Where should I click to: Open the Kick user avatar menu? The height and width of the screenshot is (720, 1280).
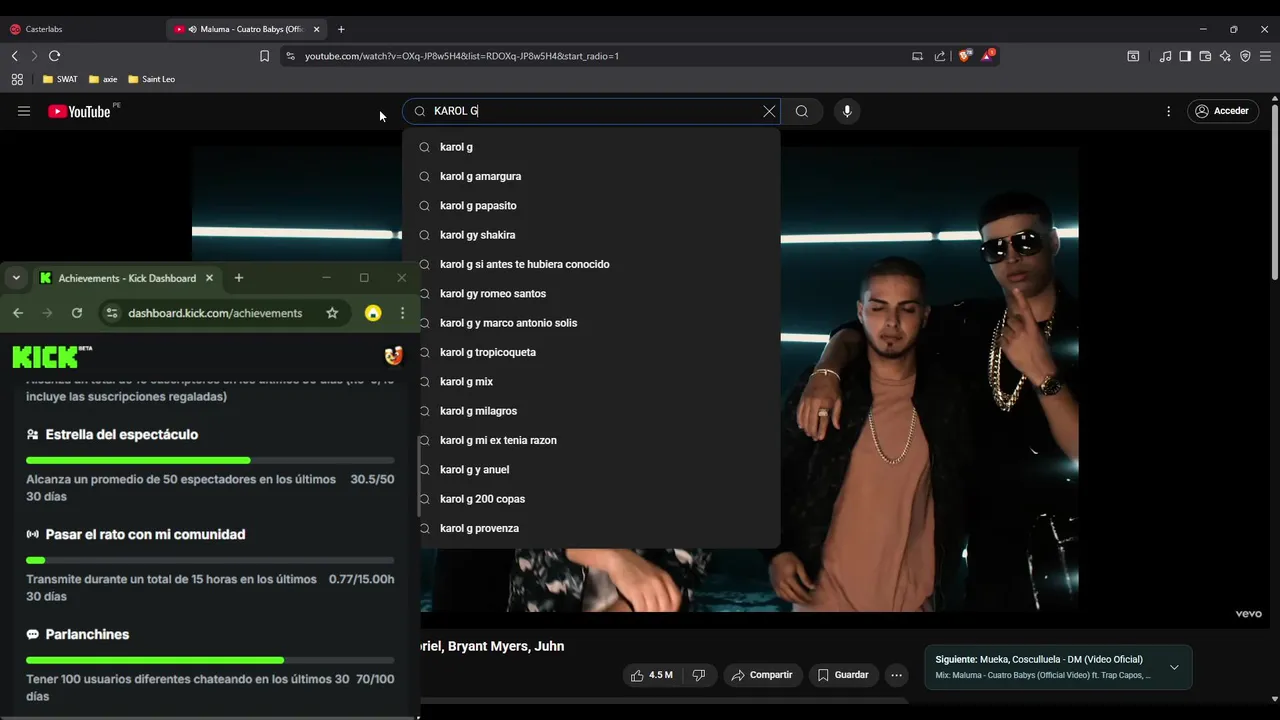(393, 355)
